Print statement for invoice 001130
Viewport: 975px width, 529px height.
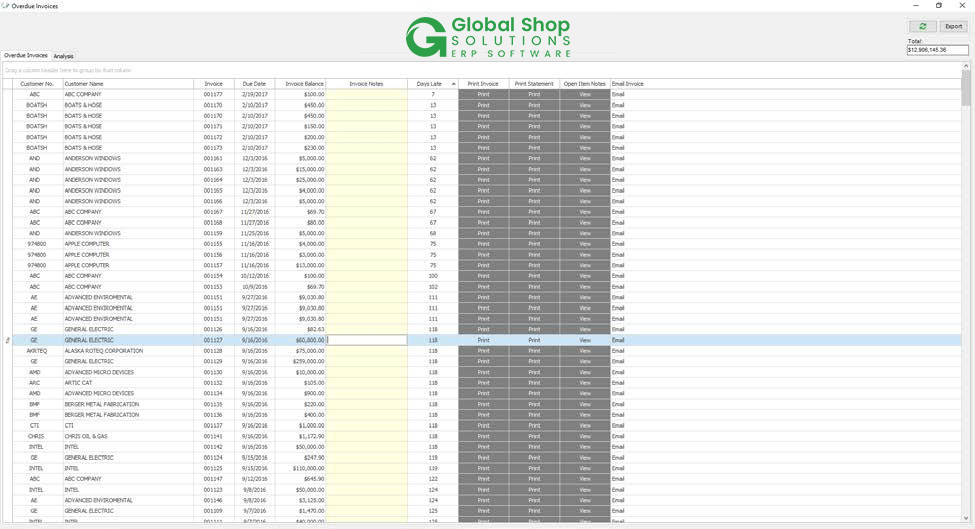tap(534, 372)
